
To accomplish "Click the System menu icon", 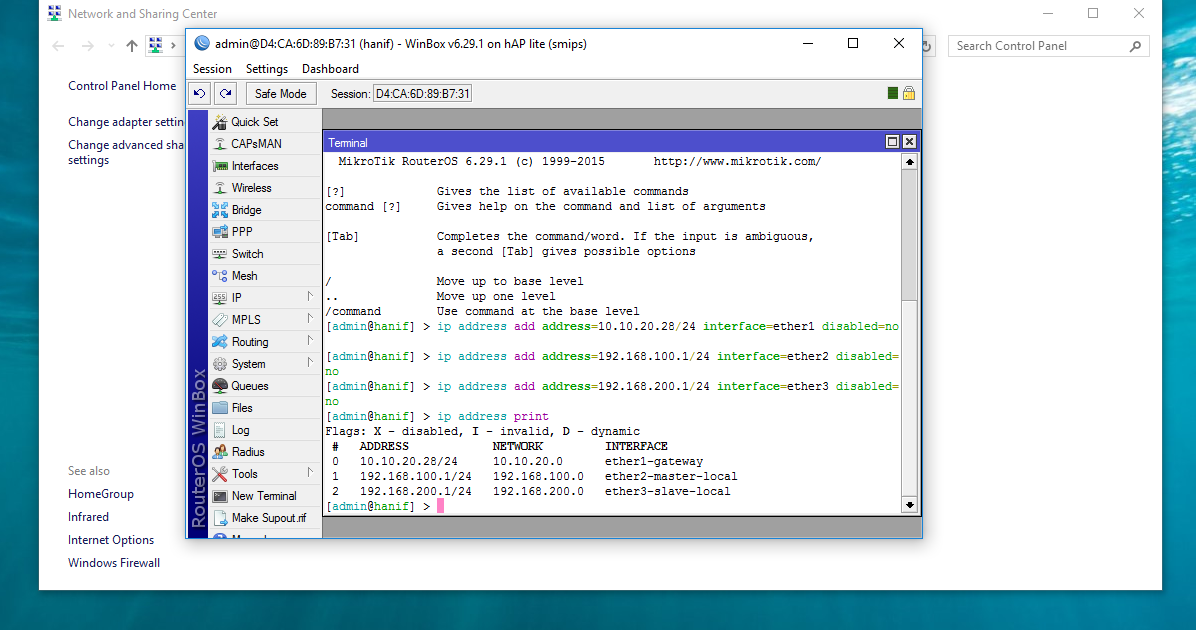I will [x=220, y=364].
